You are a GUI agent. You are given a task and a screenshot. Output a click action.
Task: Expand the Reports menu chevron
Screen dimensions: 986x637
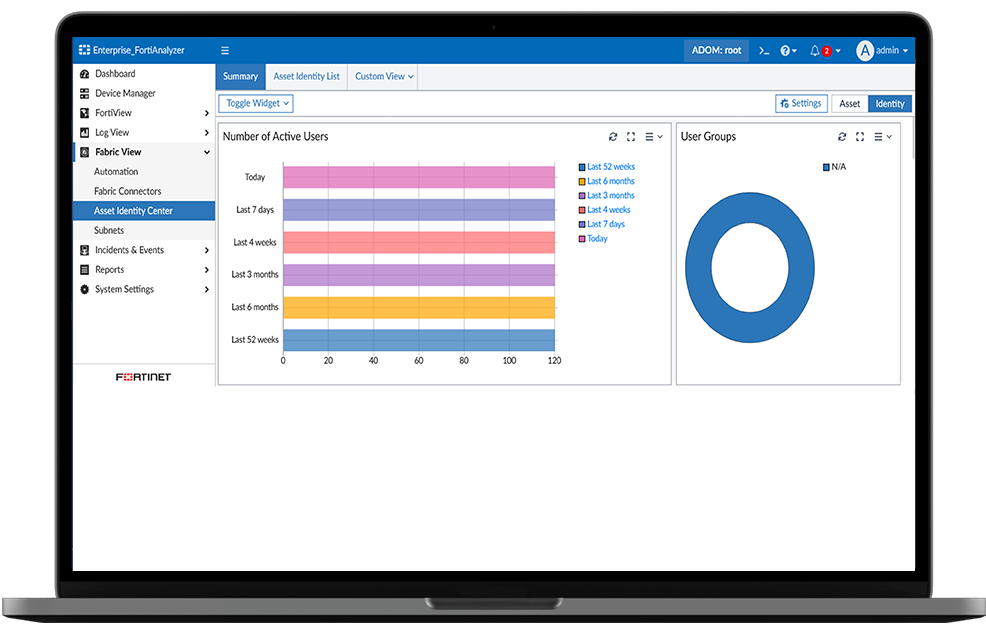click(206, 270)
